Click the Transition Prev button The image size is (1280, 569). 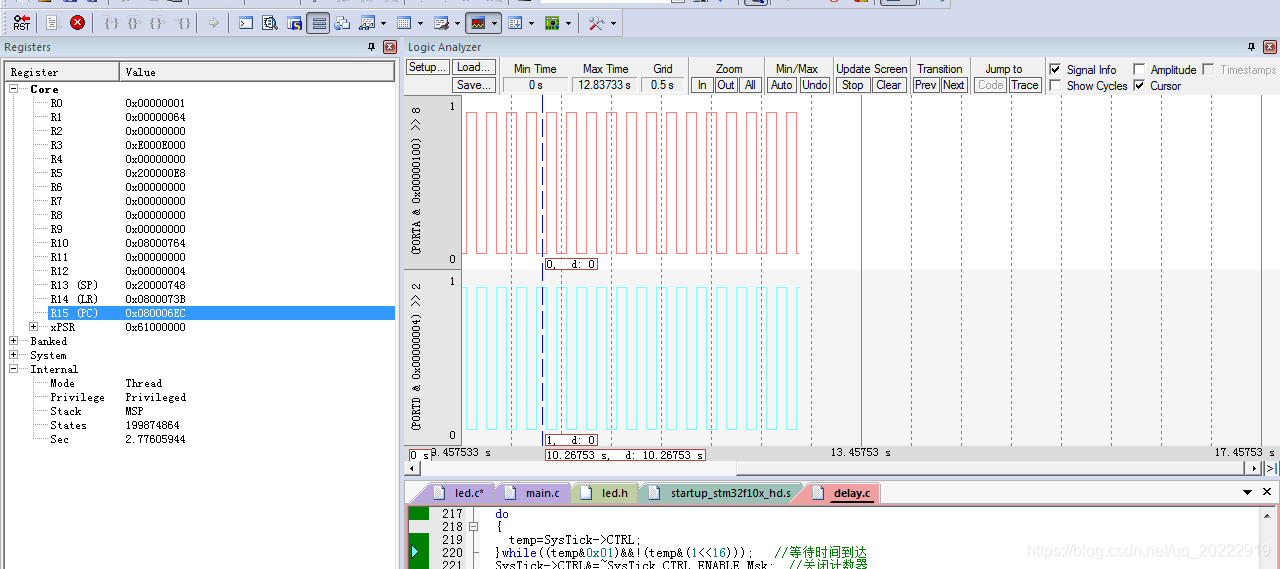click(926, 85)
